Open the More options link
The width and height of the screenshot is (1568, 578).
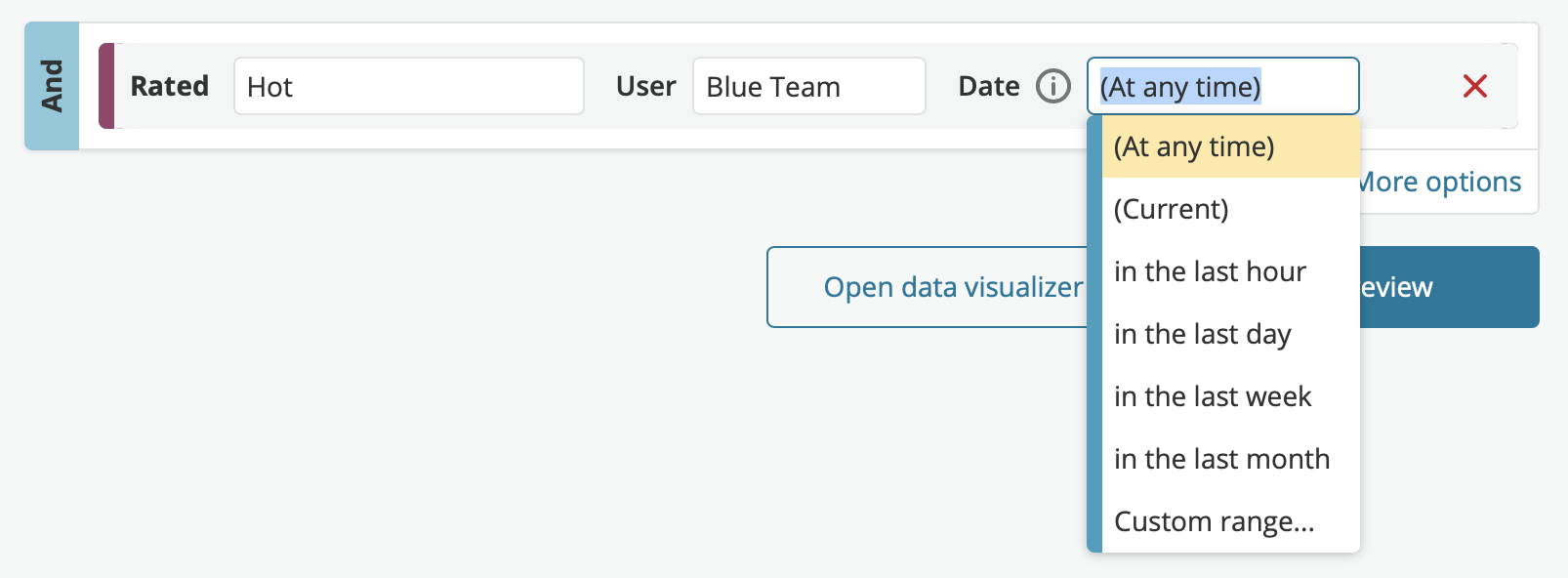click(x=1440, y=182)
